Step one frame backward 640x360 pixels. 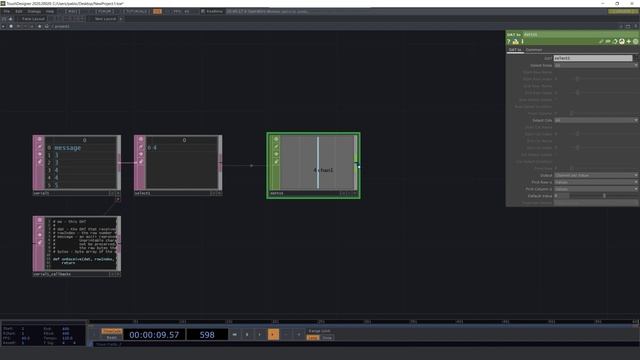[286, 334]
